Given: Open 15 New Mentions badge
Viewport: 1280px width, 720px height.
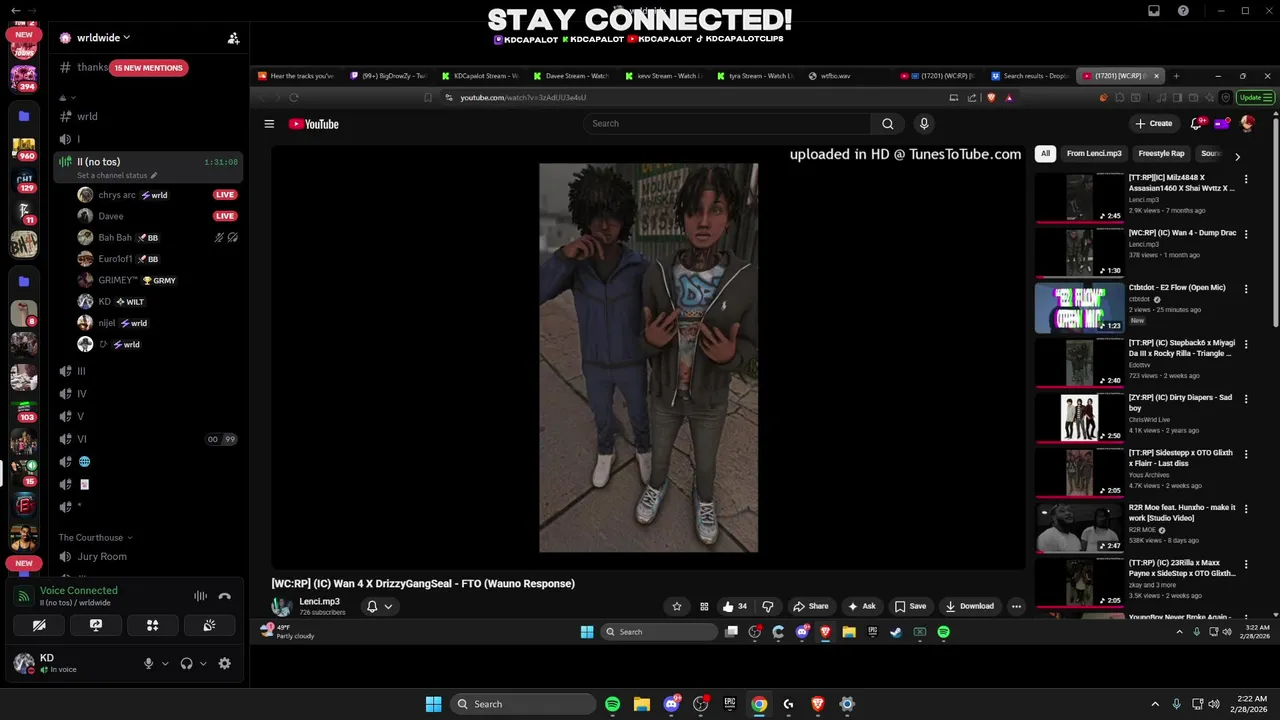Looking at the screenshot, I should 148,68.
